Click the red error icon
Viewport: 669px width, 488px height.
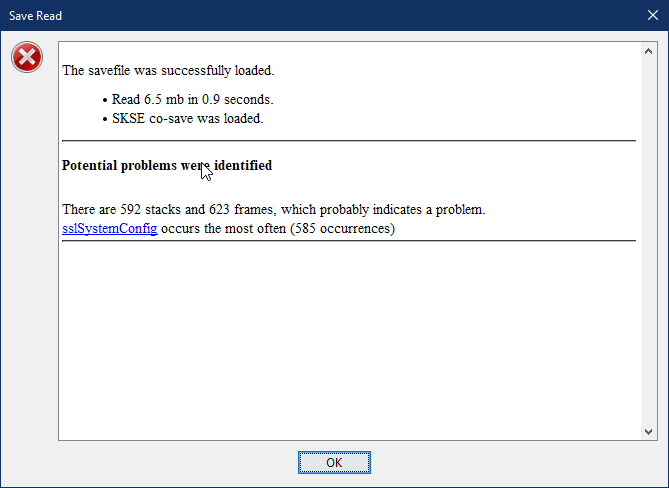(x=27, y=57)
